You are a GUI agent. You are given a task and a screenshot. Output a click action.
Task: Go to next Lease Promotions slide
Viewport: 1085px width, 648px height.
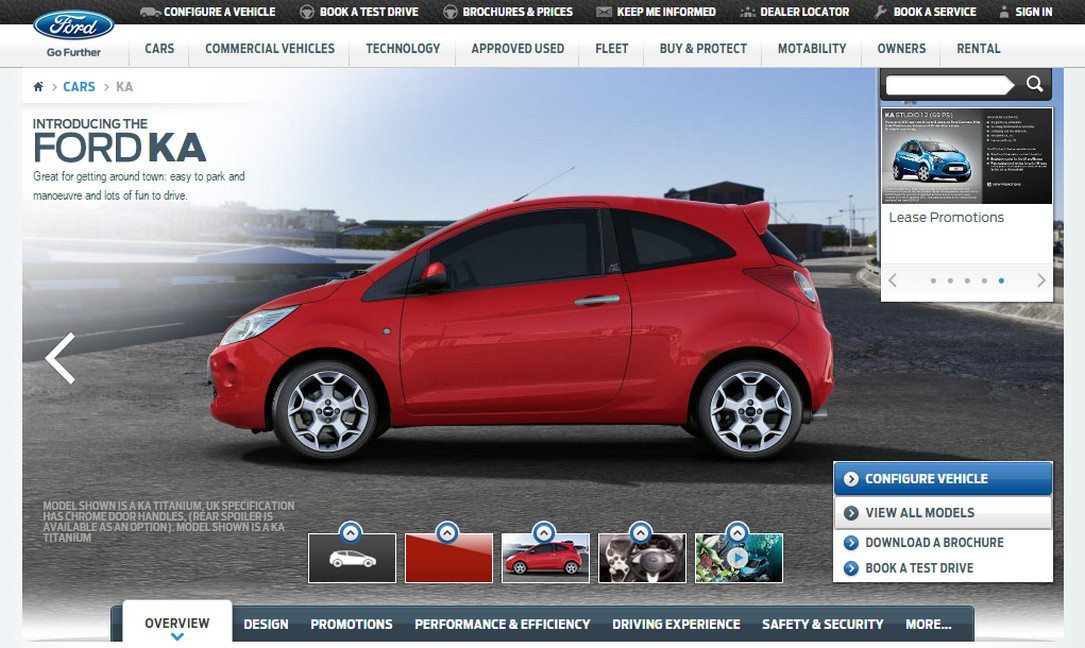point(1041,280)
